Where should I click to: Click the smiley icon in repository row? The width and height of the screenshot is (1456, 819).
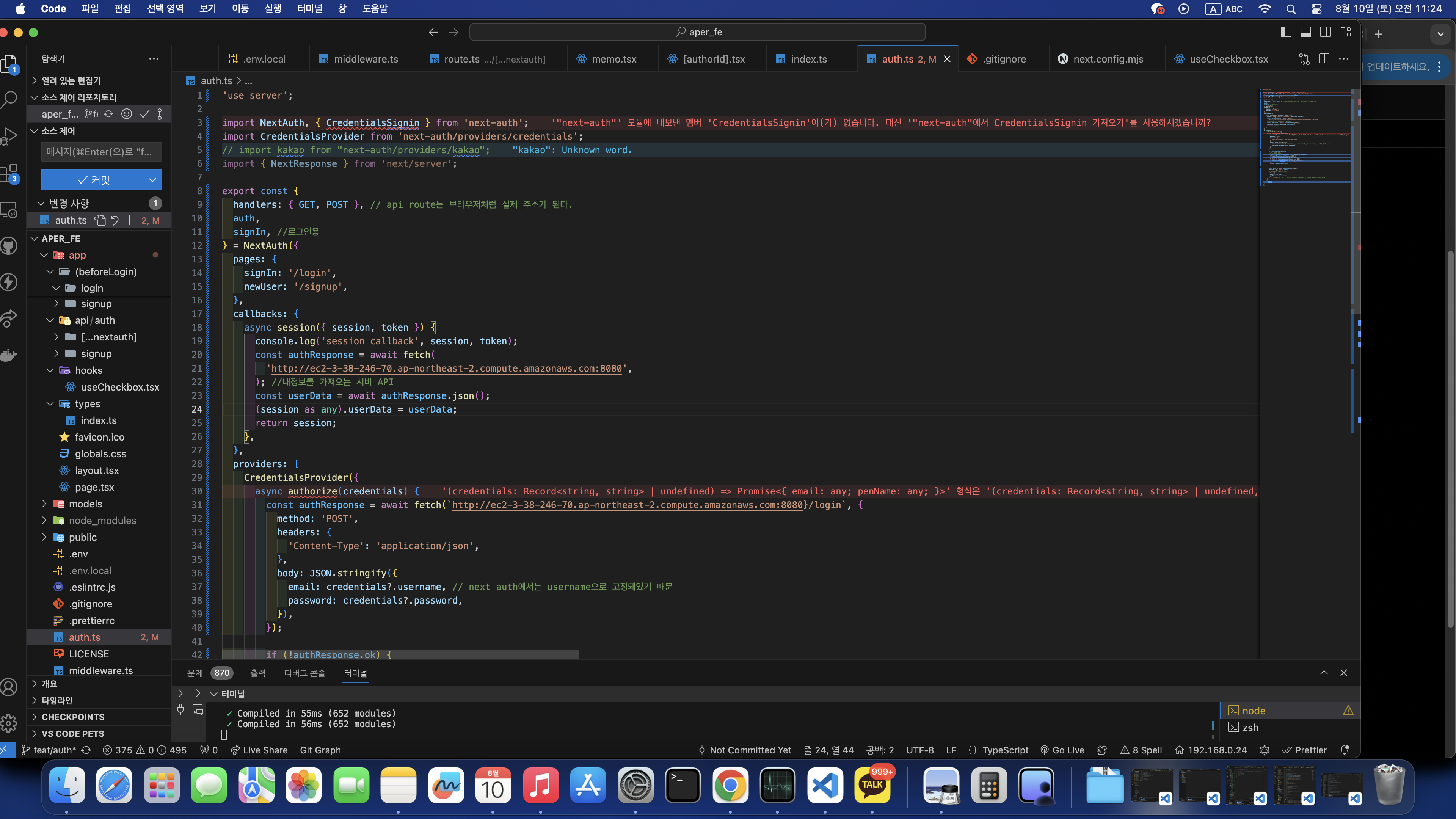pyautogui.click(x=127, y=114)
